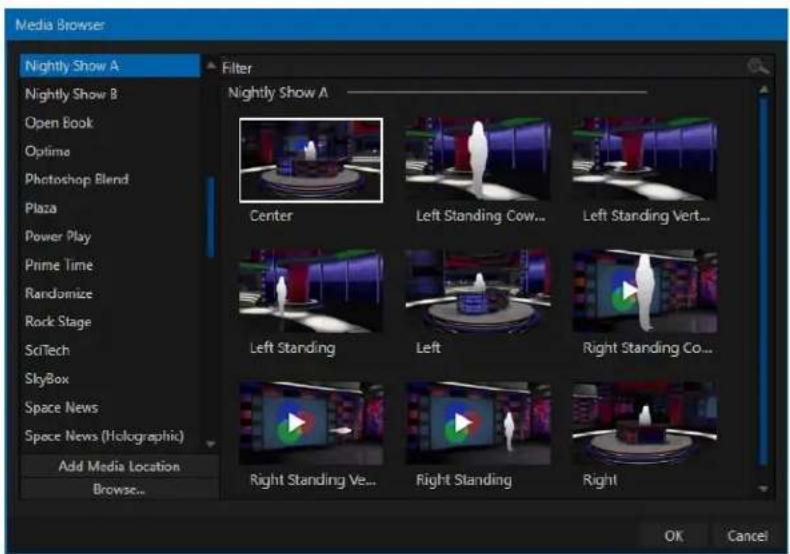Select Rock Stage in the location list
790x554 pixels.
[x=110, y=322]
